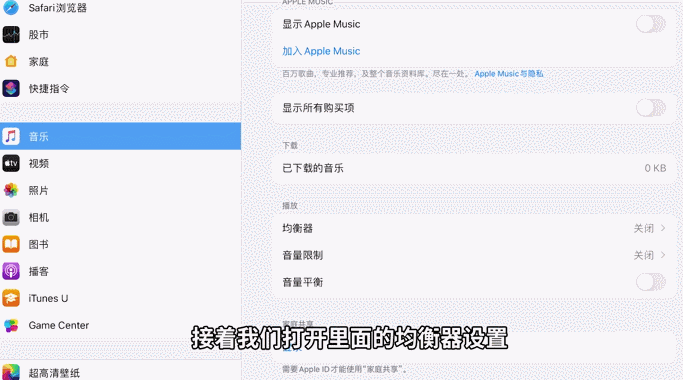
Task: Select 视频 in settings sidebar
Action: coord(120,163)
